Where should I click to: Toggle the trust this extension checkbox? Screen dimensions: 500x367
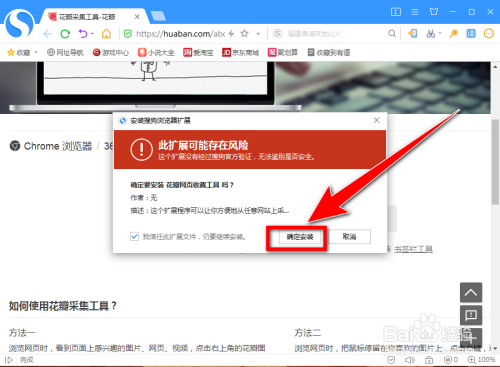pos(134,237)
